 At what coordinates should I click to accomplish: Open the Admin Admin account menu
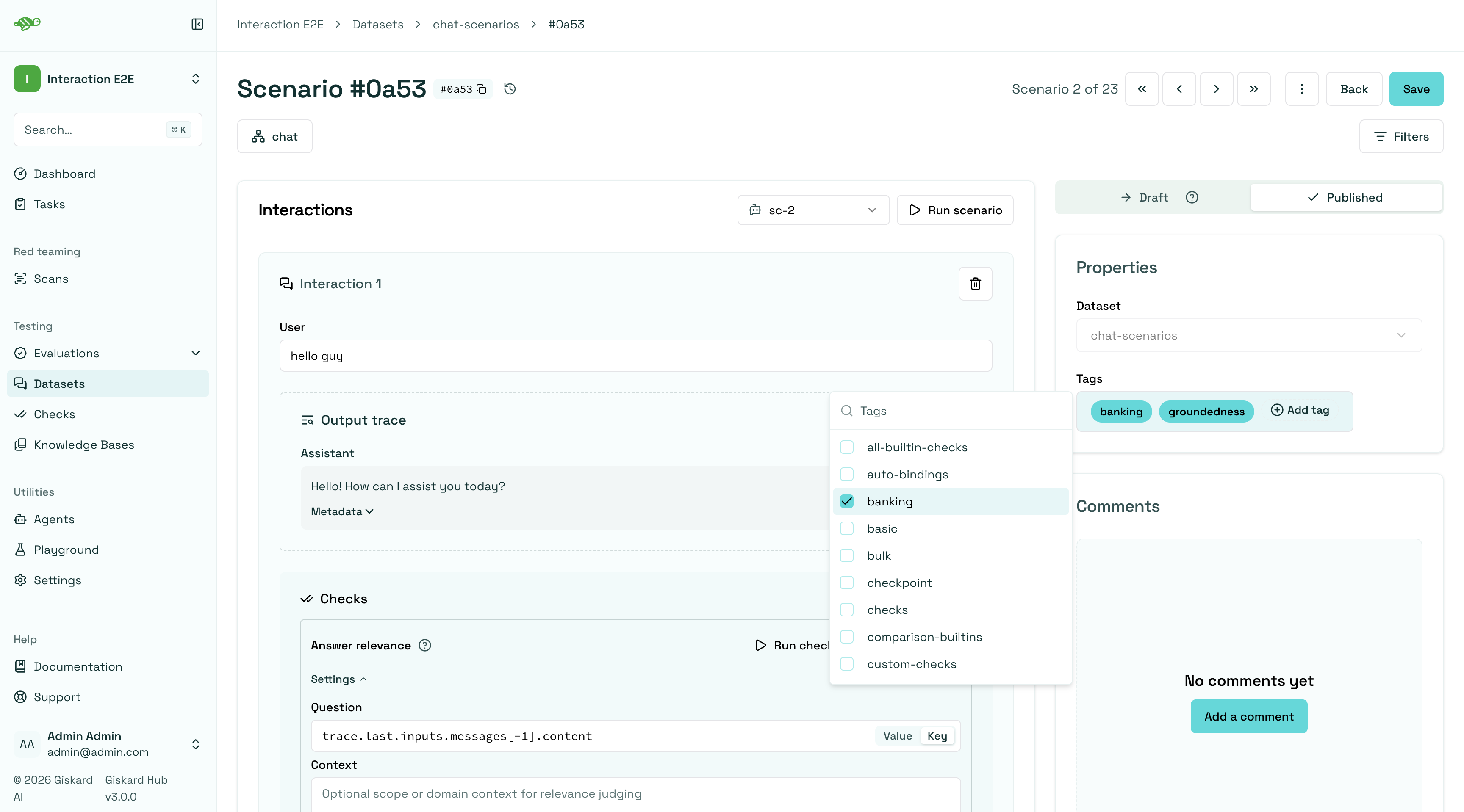point(108,744)
